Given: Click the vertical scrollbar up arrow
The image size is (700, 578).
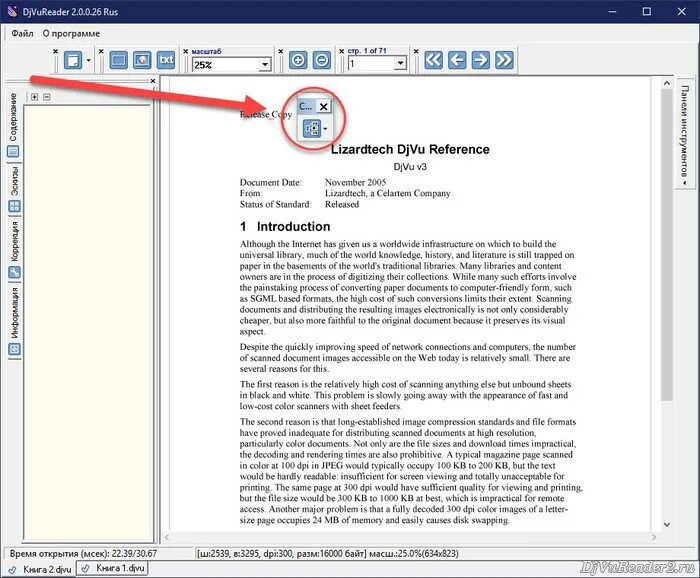Looking at the screenshot, I should [x=667, y=83].
